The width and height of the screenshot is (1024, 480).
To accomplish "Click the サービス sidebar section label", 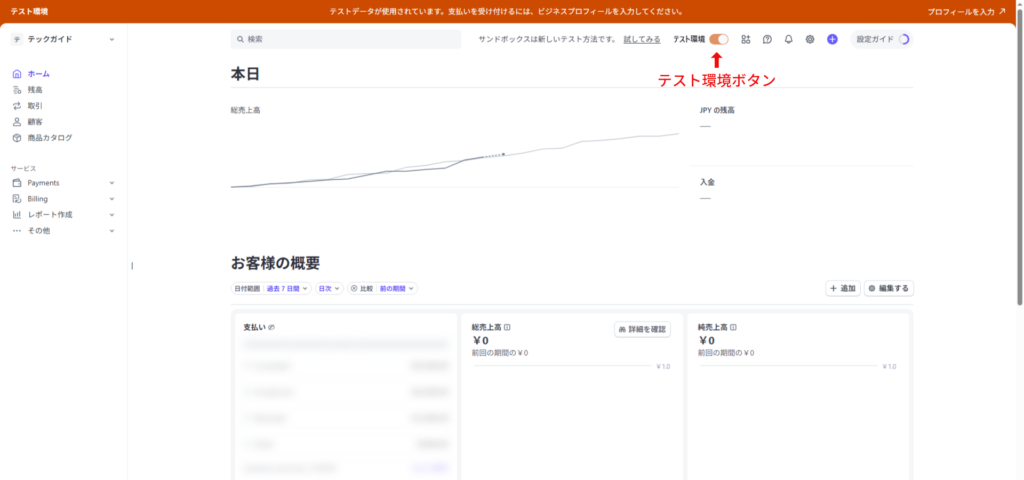I will click(x=24, y=168).
